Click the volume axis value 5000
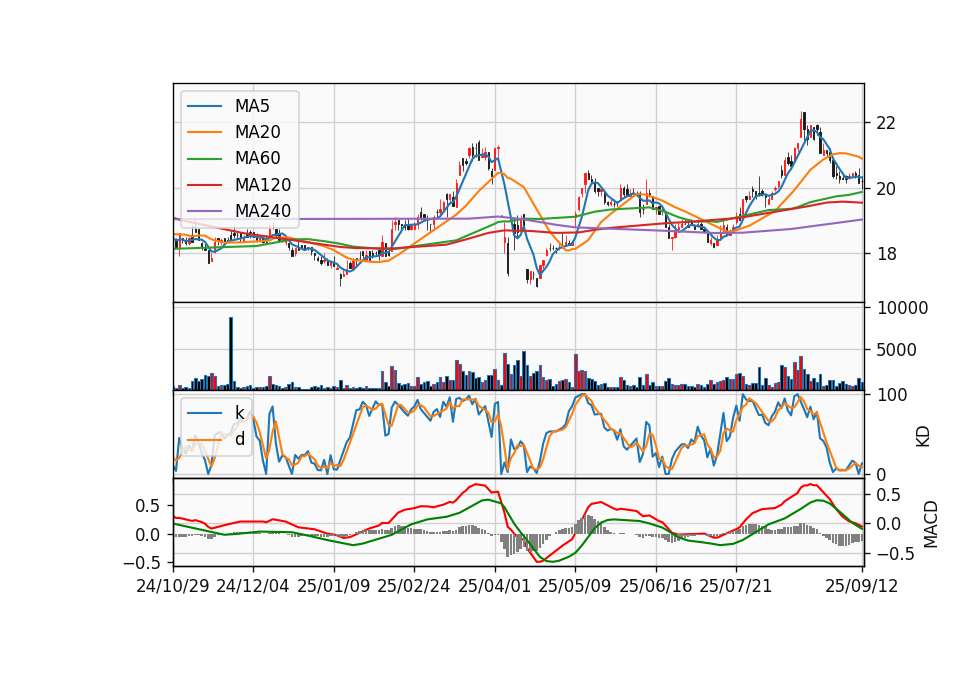This screenshot has width=960, height=690. 897,350
